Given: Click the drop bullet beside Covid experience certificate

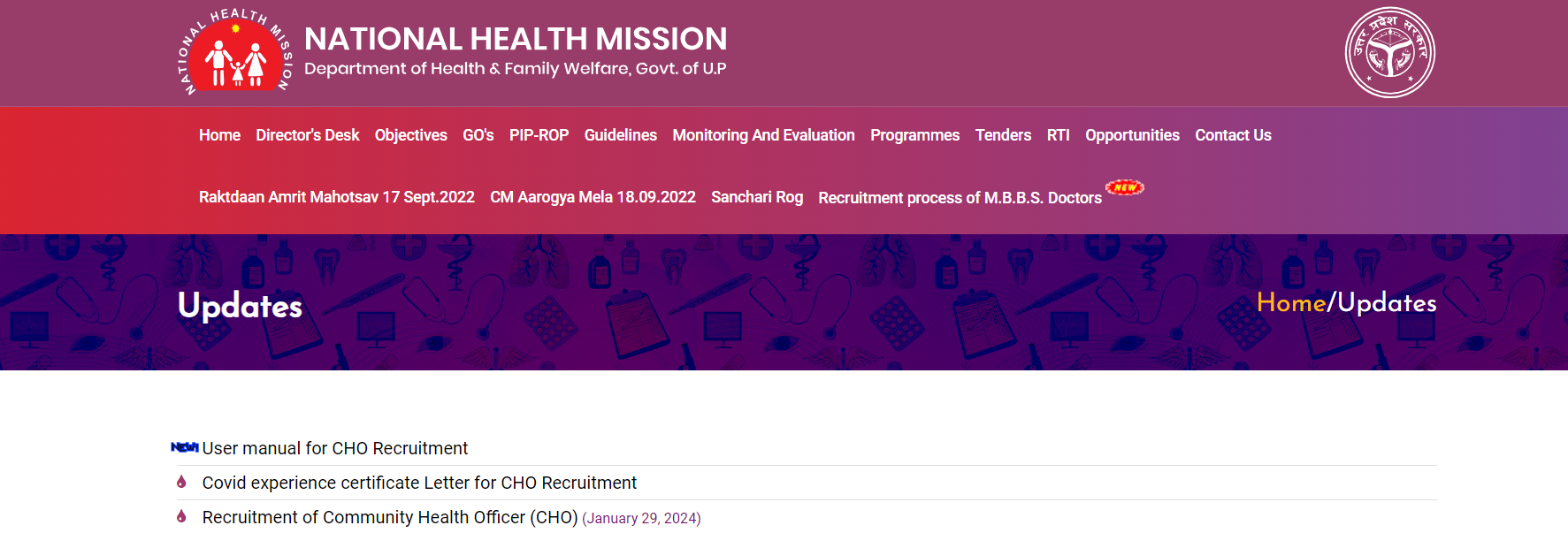Looking at the screenshot, I should coord(181,482).
